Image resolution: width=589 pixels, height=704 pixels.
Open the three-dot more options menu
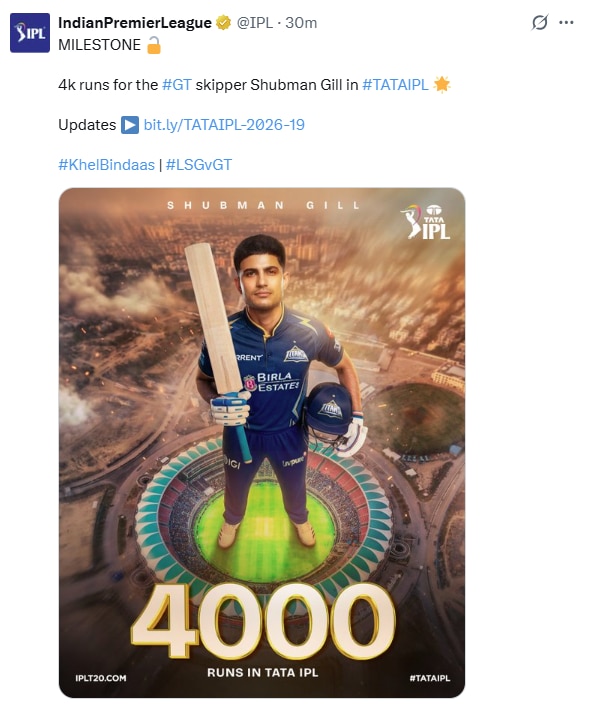point(566,22)
